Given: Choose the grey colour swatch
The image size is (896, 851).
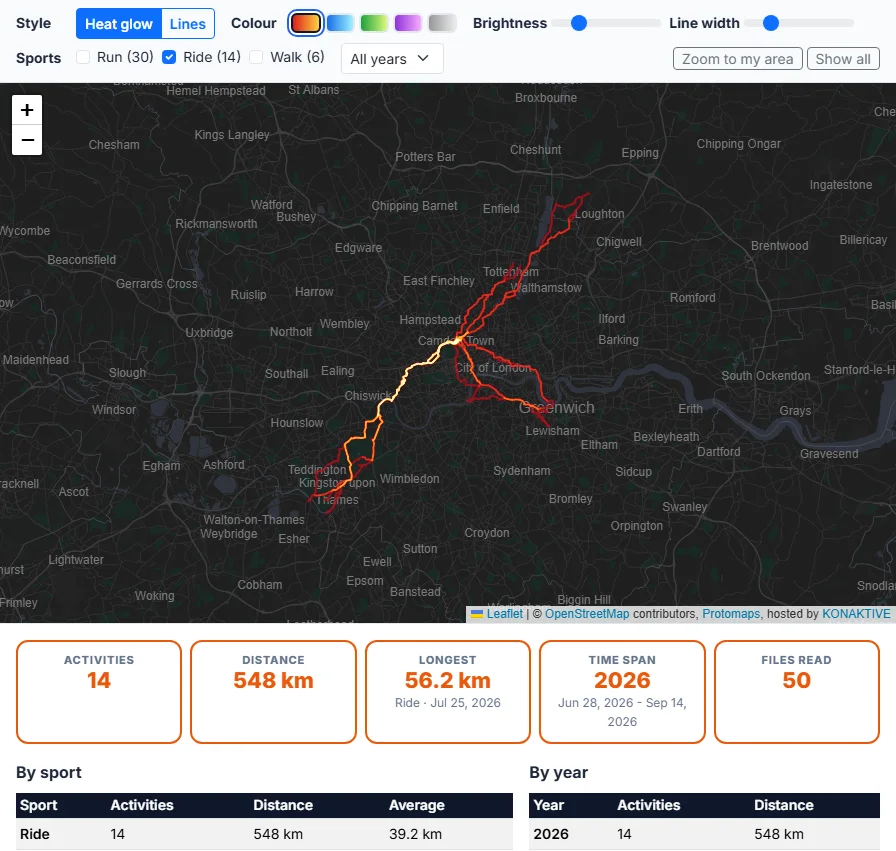Looking at the screenshot, I should (x=442, y=23).
